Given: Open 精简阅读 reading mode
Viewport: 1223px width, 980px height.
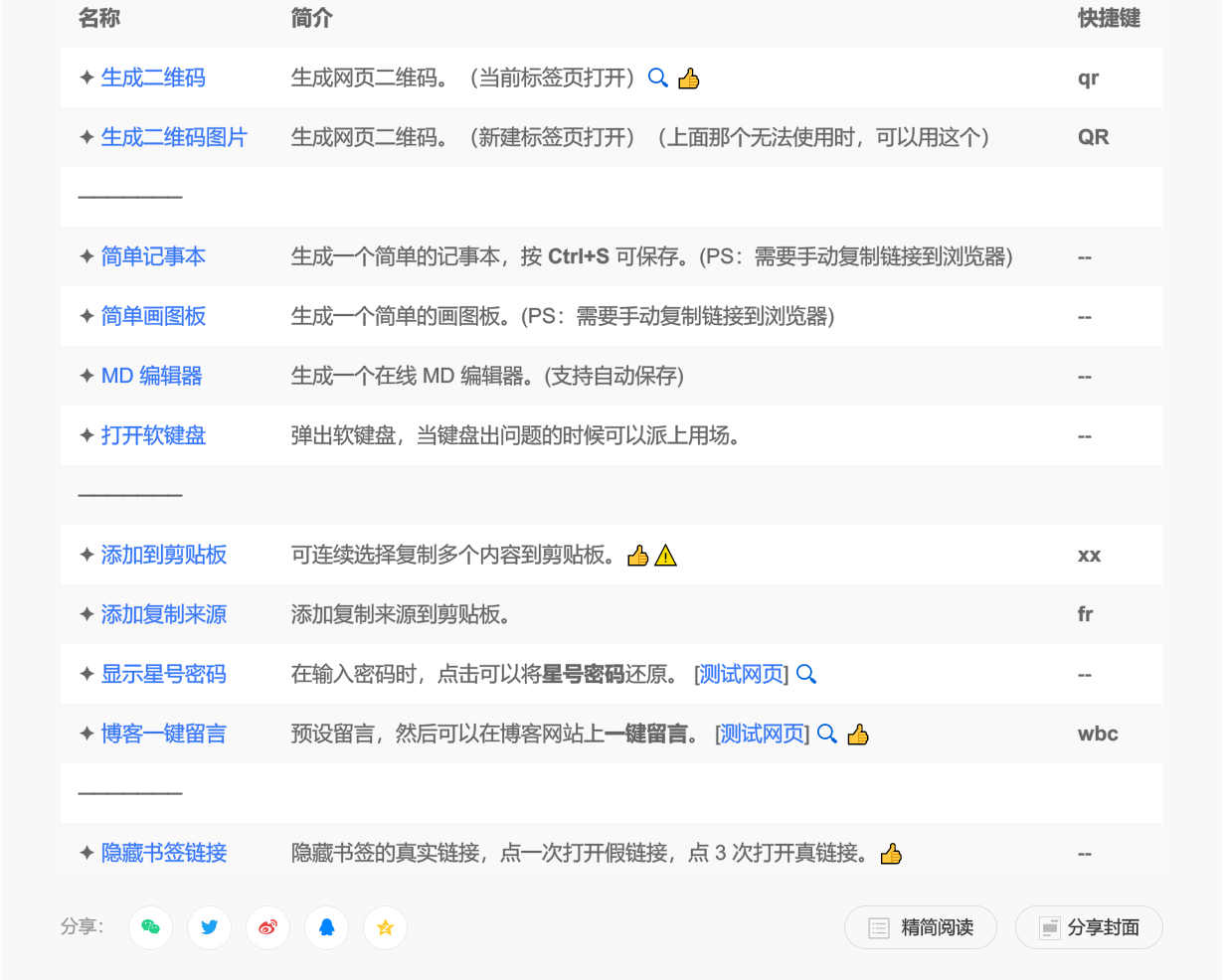Looking at the screenshot, I should pos(921,928).
